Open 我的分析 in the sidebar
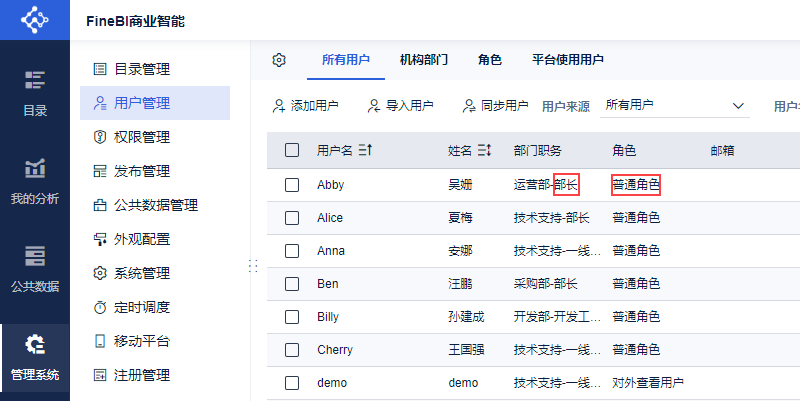The width and height of the screenshot is (800, 401). (34, 181)
